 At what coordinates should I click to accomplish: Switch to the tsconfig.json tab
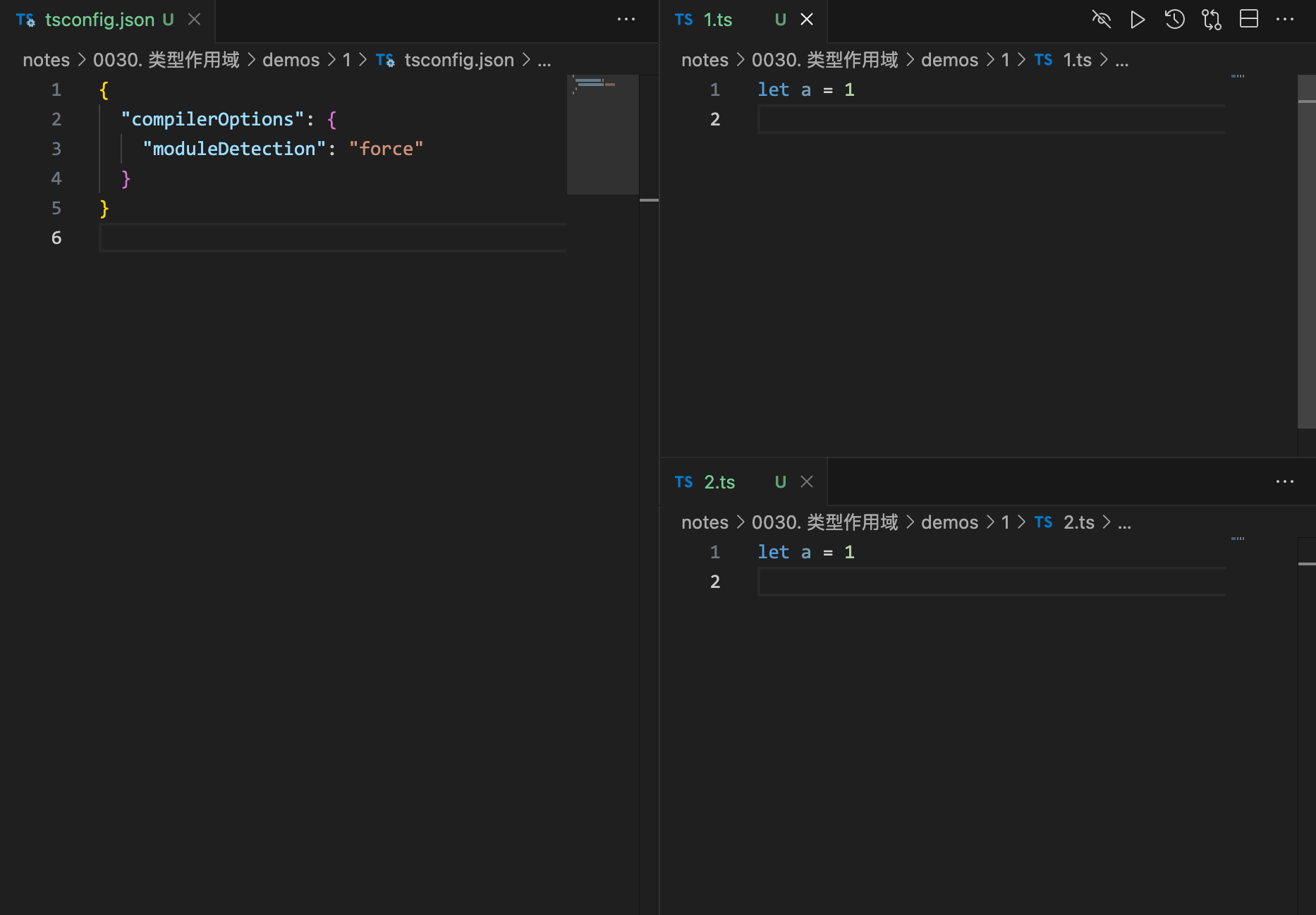[x=99, y=20]
